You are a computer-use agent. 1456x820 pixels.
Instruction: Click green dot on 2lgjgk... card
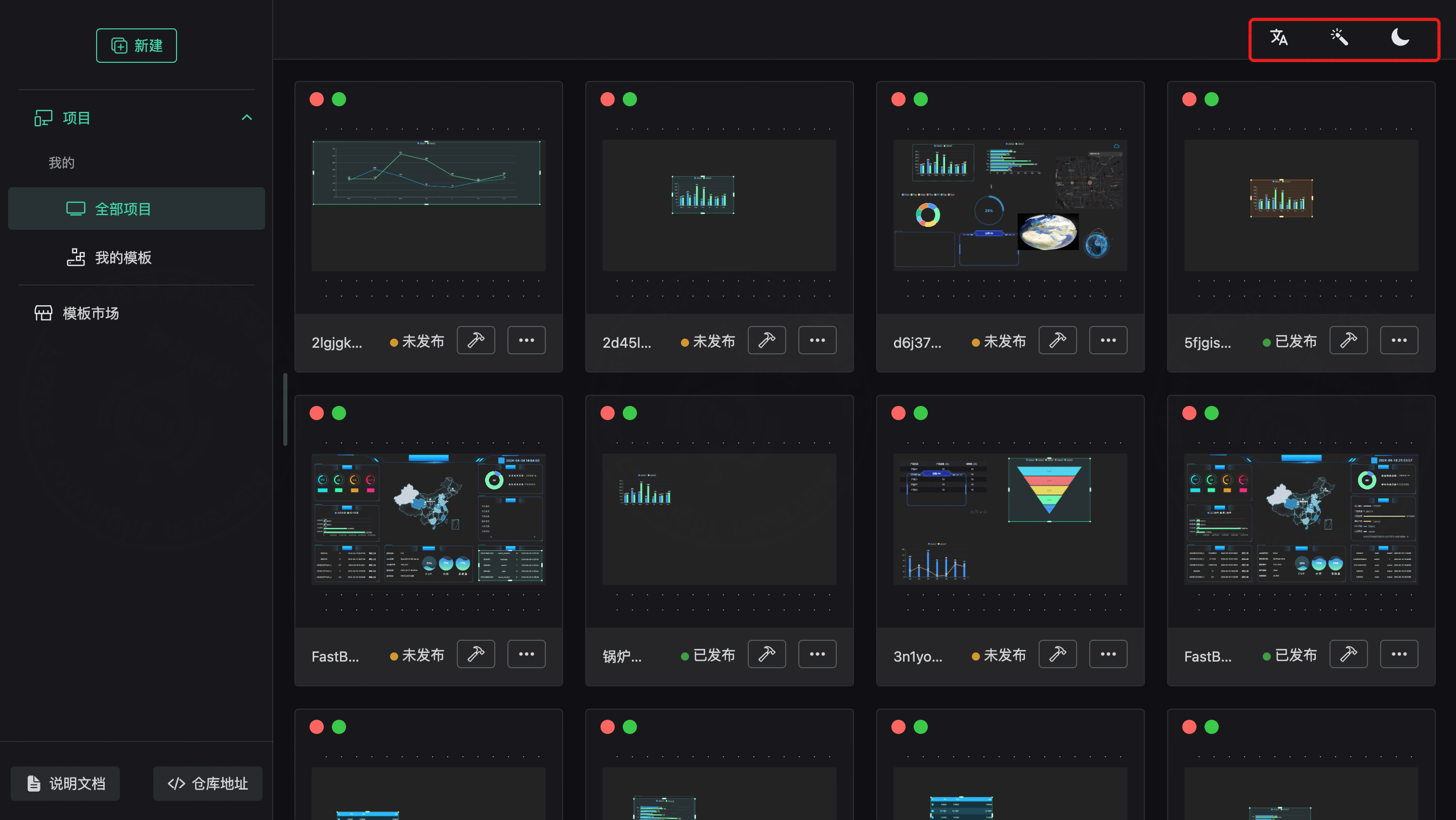click(339, 100)
